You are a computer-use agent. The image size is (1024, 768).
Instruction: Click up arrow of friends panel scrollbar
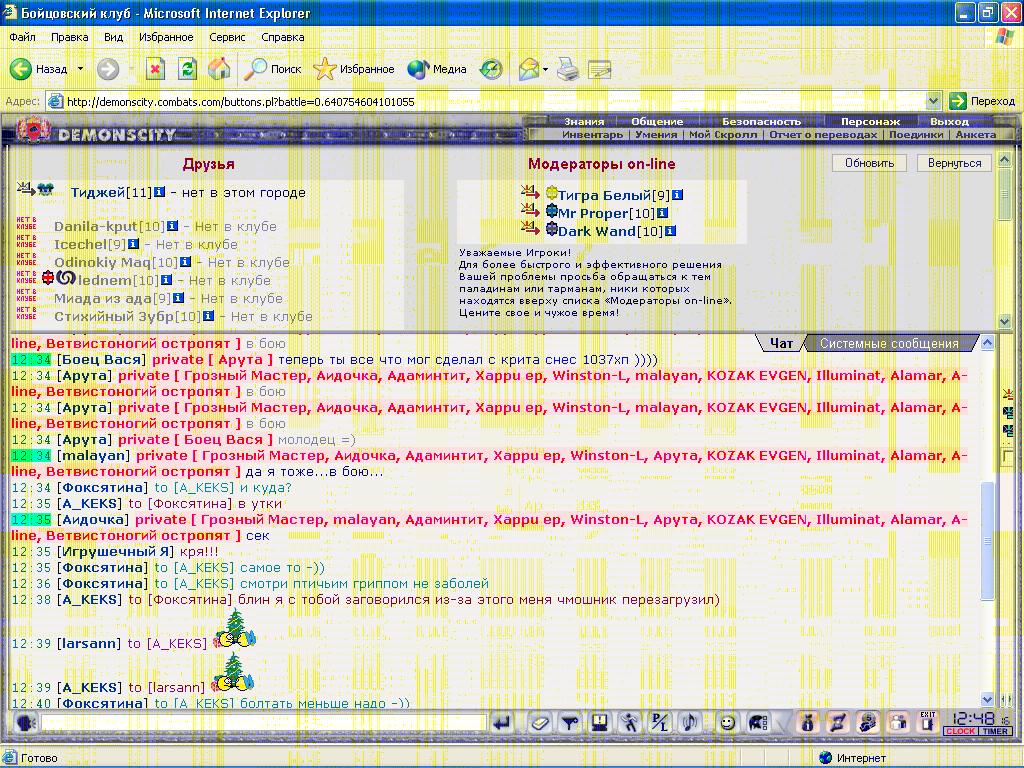1004,160
